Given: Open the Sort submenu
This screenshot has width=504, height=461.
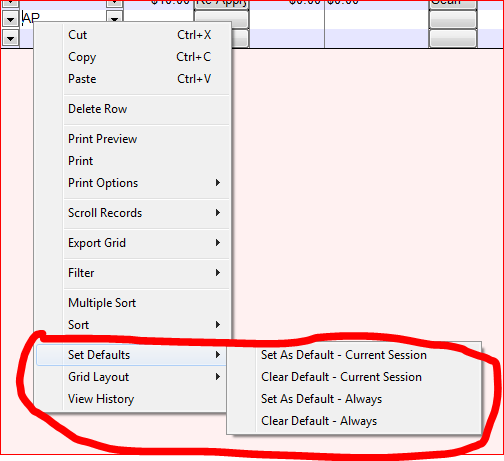Looking at the screenshot, I should (133, 325).
